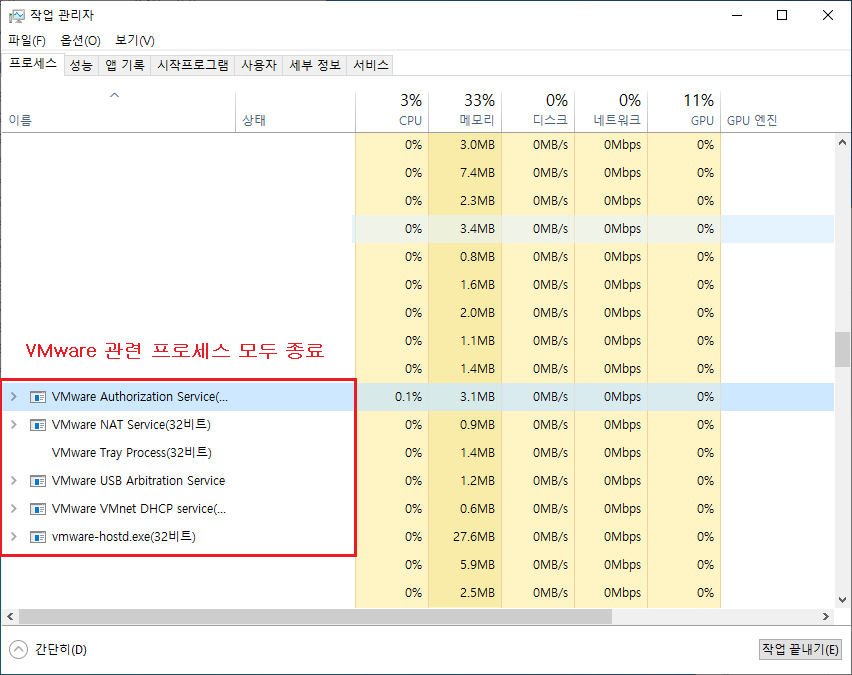Screen dimensions: 852x675
Task: Expand the VMware NAT Service row
Action: [x=14, y=424]
